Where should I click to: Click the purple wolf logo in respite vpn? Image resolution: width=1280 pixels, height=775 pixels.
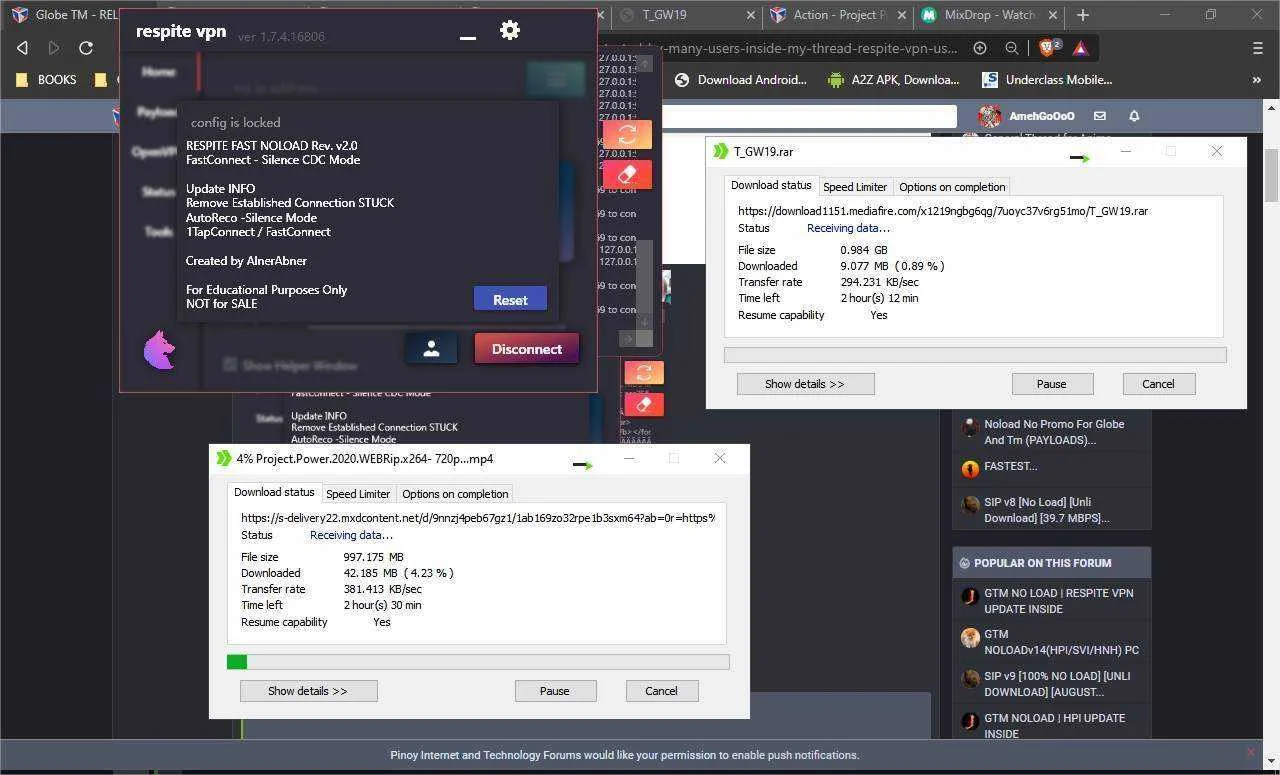pyautogui.click(x=160, y=350)
